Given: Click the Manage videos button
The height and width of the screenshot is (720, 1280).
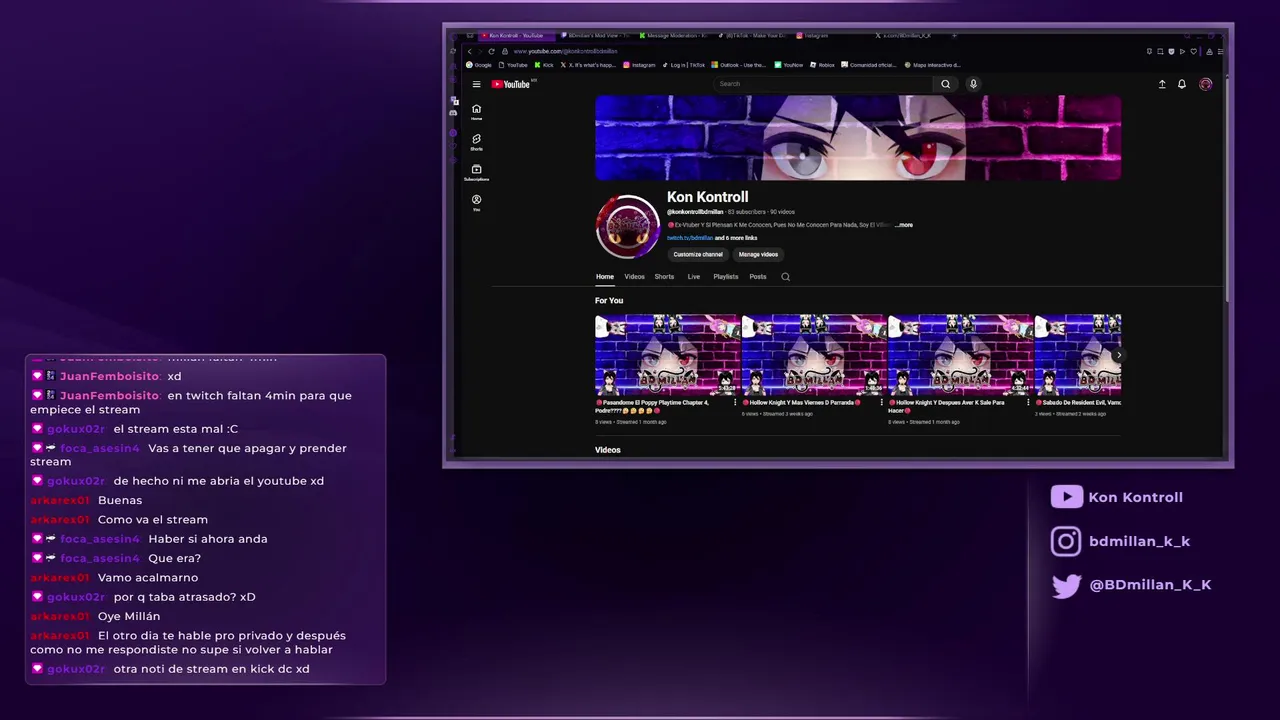Looking at the screenshot, I should point(758,254).
